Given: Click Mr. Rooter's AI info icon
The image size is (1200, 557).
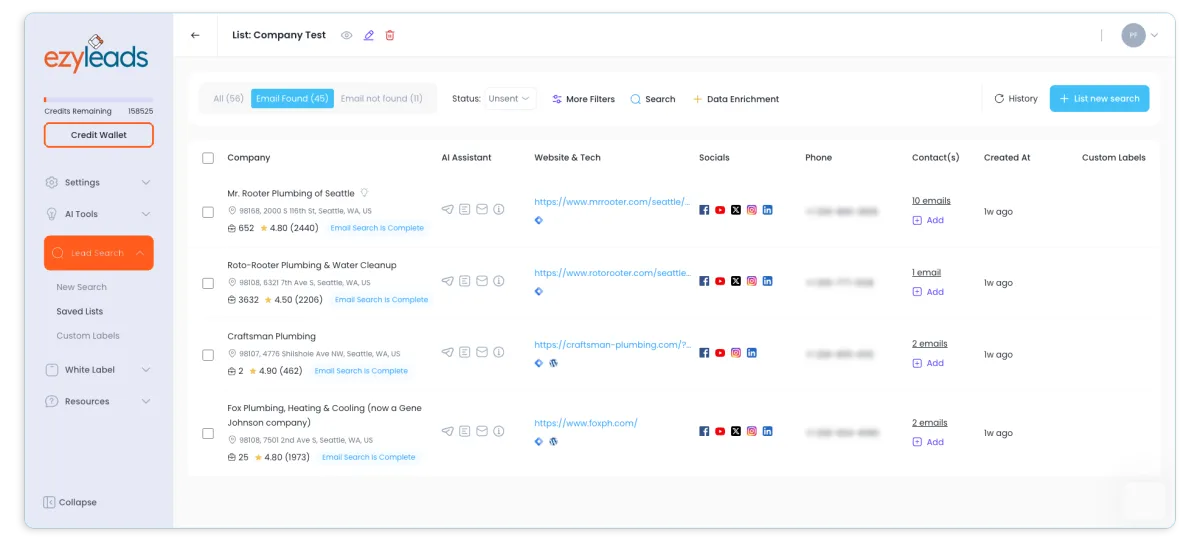Looking at the screenshot, I should 499,210.
